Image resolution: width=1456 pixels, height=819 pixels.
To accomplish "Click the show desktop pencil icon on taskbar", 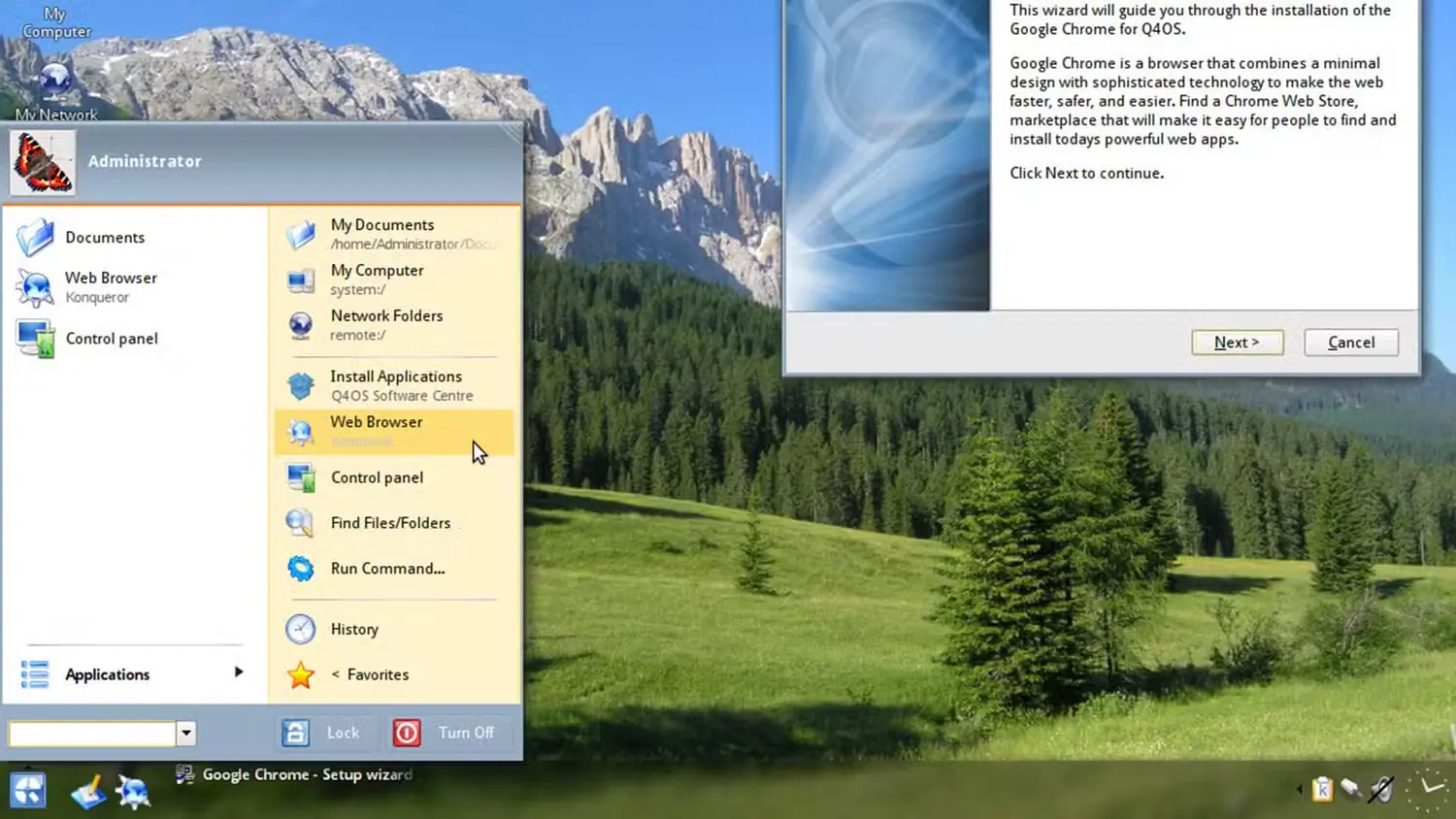I will pos(88,793).
